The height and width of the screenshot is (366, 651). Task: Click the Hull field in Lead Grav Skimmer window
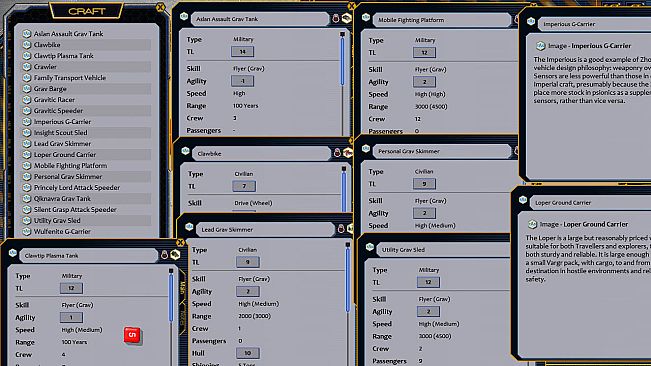pos(248,353)
